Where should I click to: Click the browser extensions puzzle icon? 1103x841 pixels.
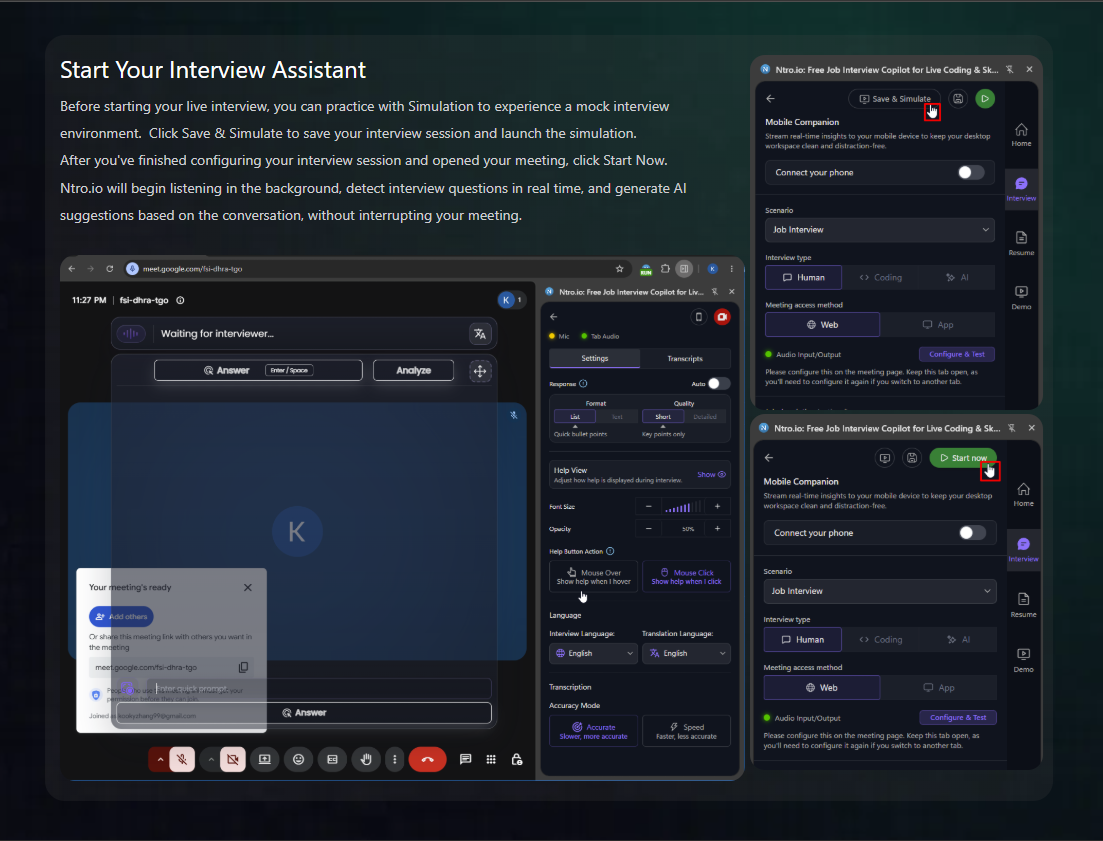665,269
